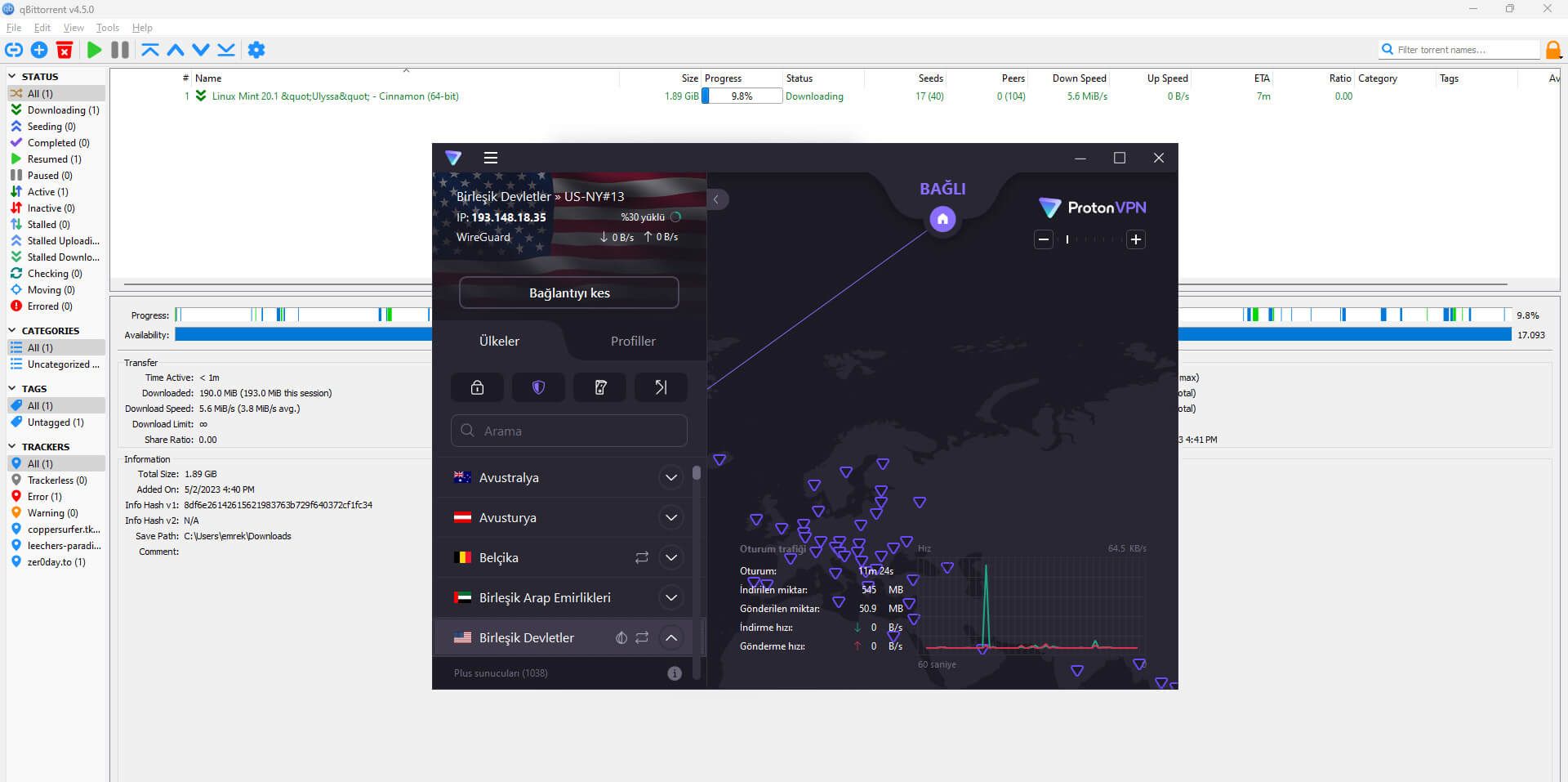
Task: Collapse the ProtonVPN sidebar arrow
Action: 716,199
